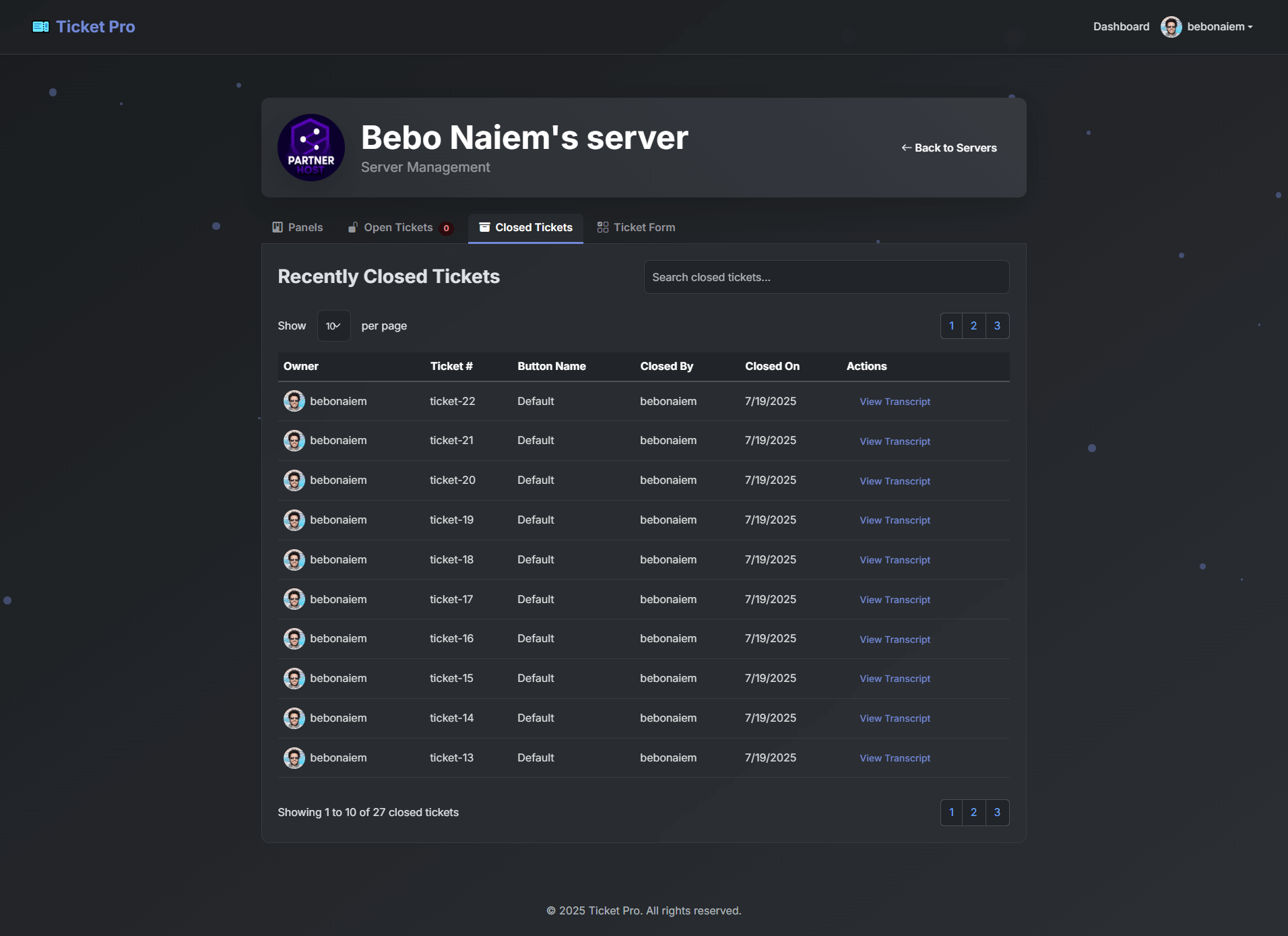Open the transcript for ticket-13

click(895, 759)
